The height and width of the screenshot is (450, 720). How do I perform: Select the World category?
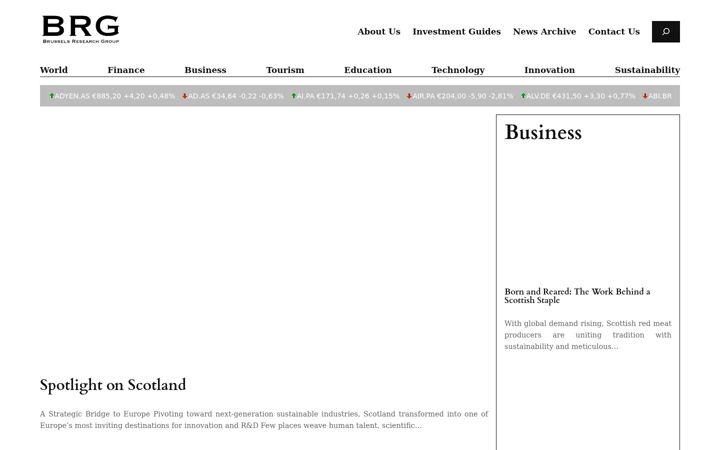pyautogui.click(x=54, y=70)
